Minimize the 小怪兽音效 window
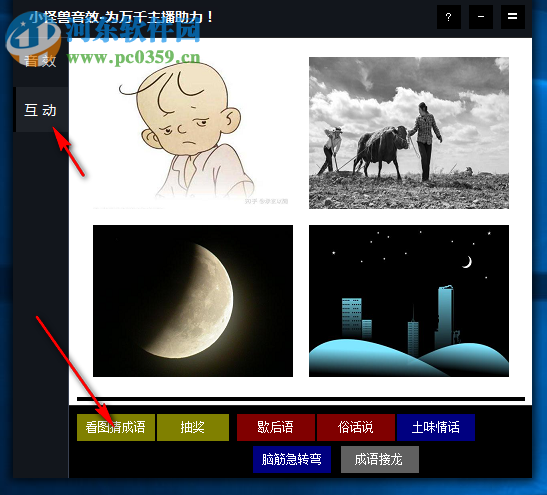Image resolution: width=547 pixels, height=495 pixels. coord(481,17)
